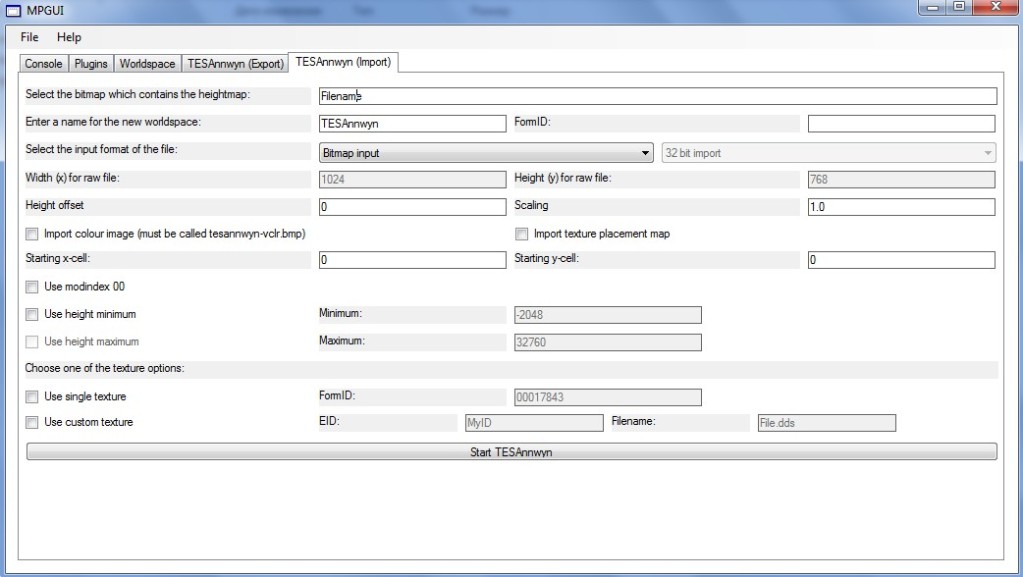The width and height of the screenshot is (1023, 577).
Task: Expand the Bitmap input format dropdown
Action: pyautogui.click(x=486, y=153)
